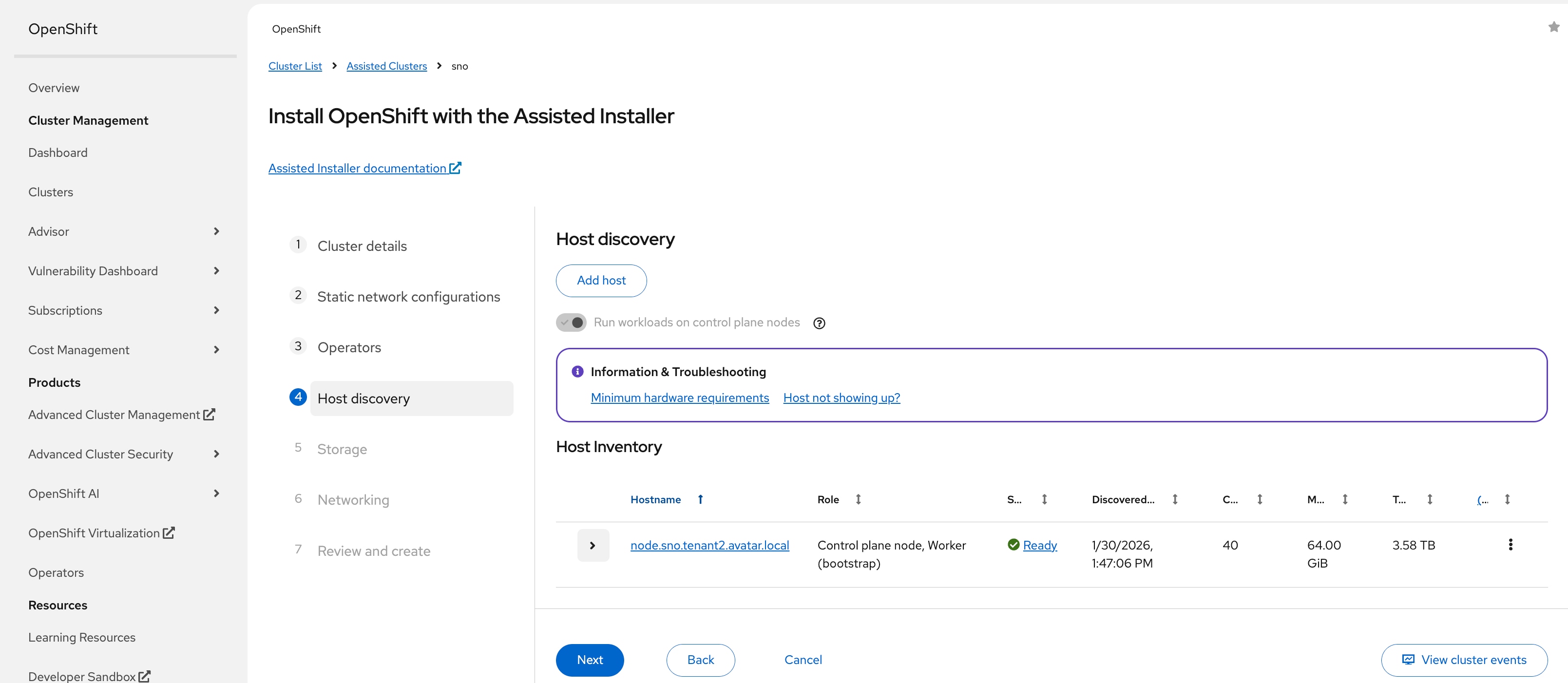Open the Review and create step
The width and height of the screenshot is (1568, 683).
tap(374, 551)
